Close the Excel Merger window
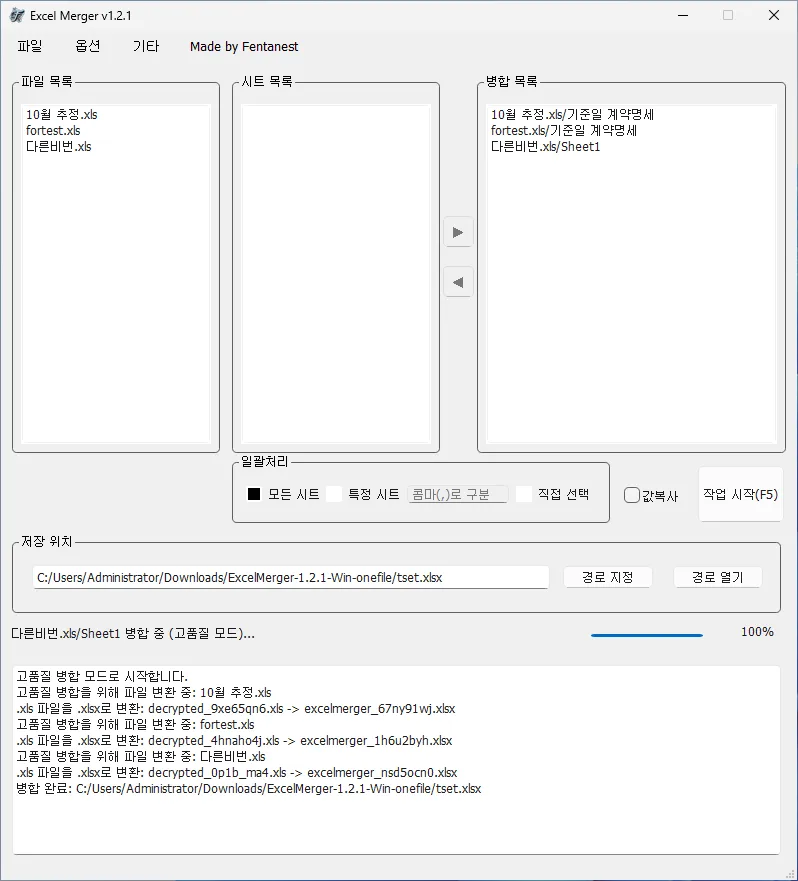The width and height of the screenshot is (798, 881). point(774,16)
